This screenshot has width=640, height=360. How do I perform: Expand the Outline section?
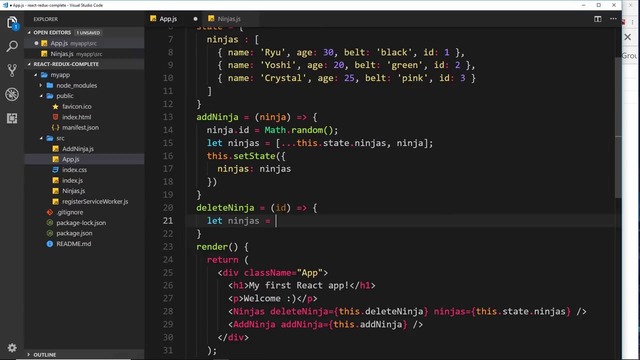pos(84,355)
